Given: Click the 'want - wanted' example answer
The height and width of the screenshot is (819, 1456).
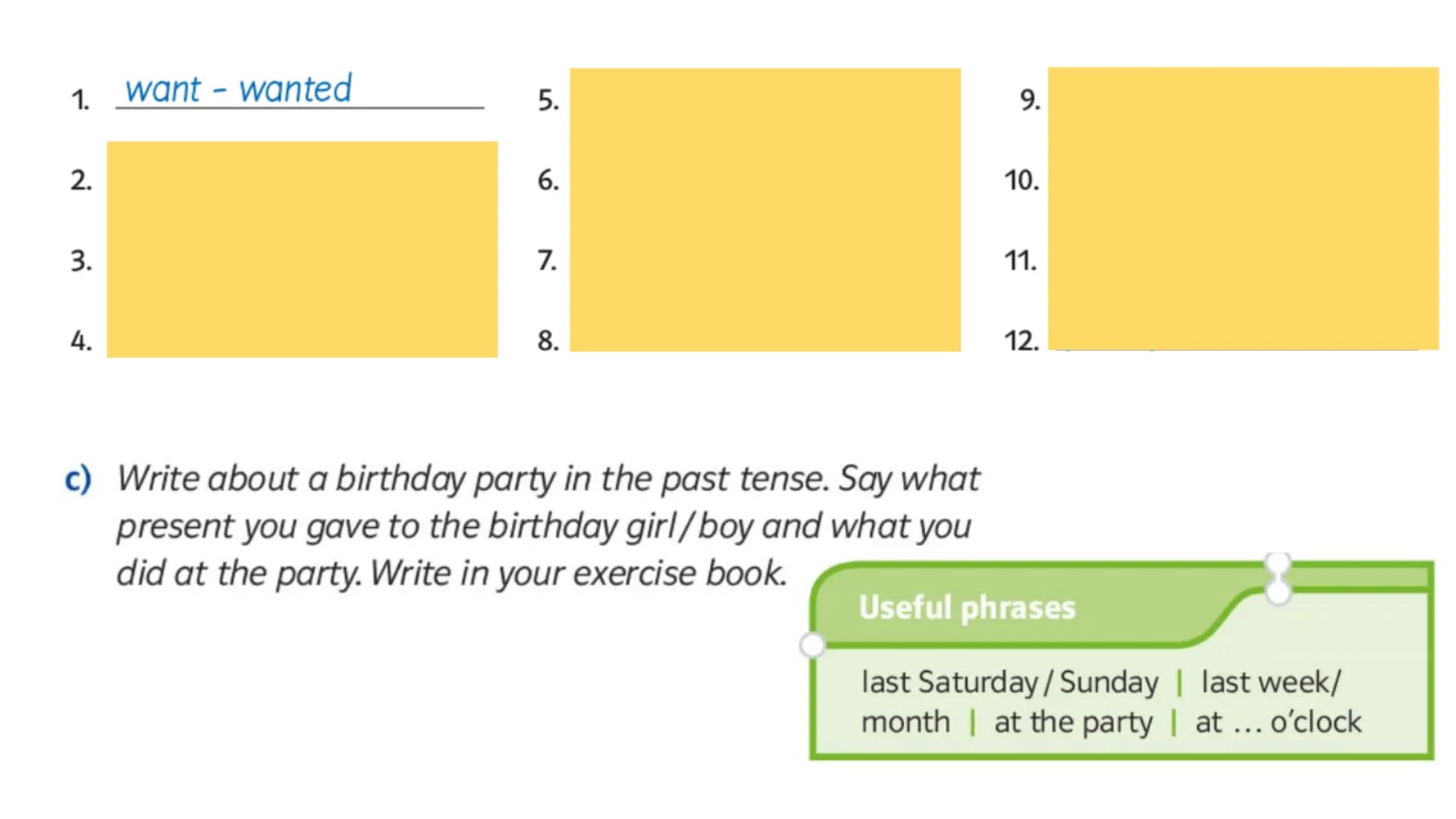Looking at the screenshot, I should pyautogui.click(x=238, y=89).
